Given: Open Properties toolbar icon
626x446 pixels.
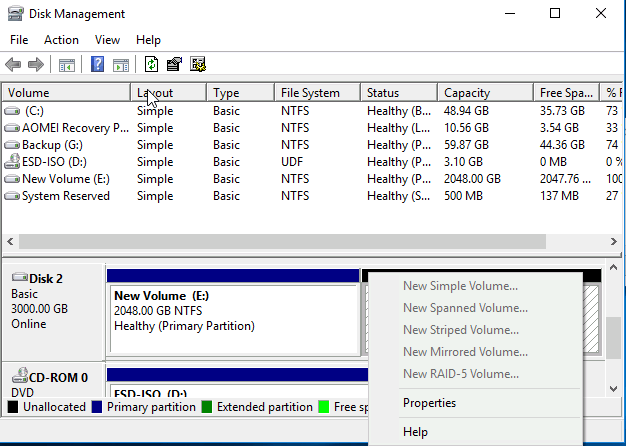Looking at the screenshot, I should point(174,64).
